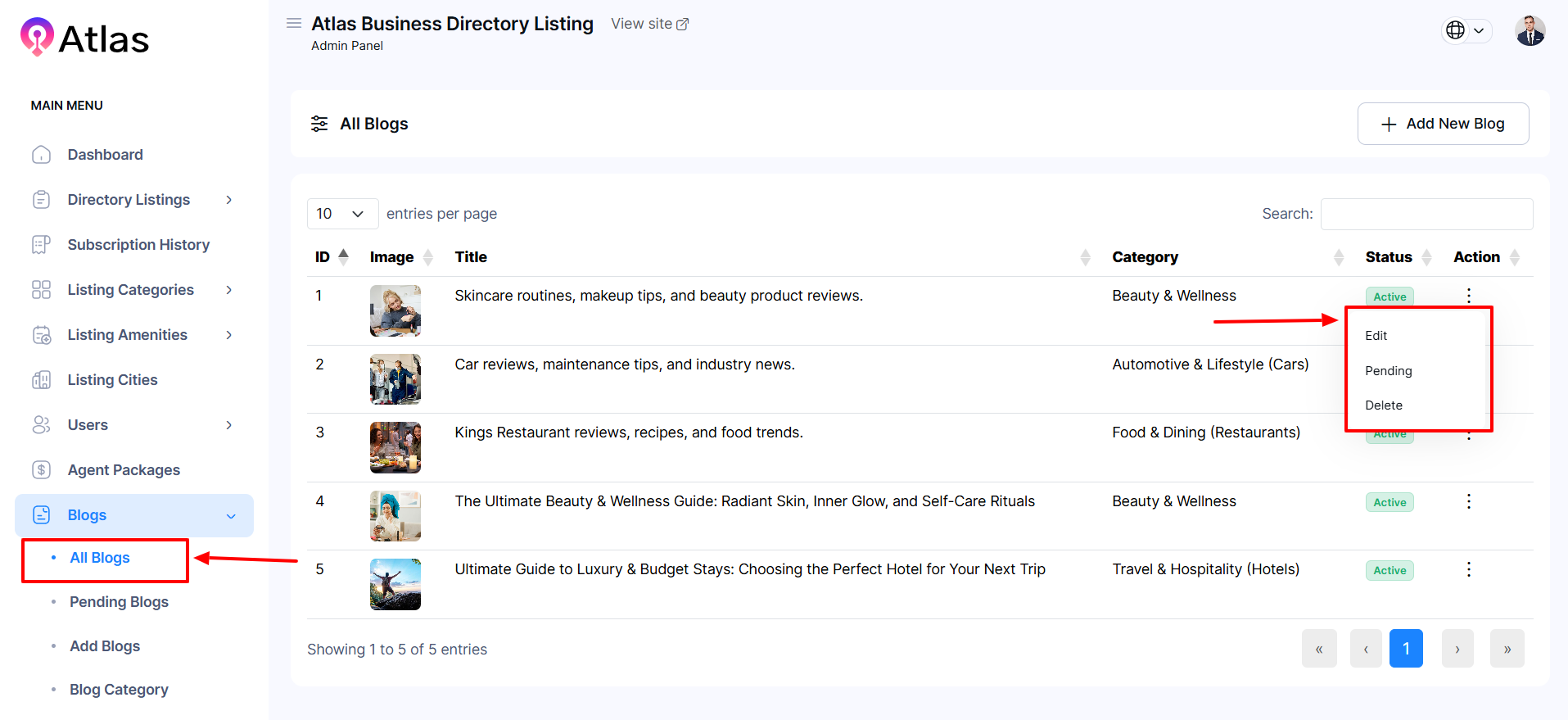Viewport: 1568px width, 720px height.
Task: Open three-dot actions for blog 5
Action: (1468, 569)
